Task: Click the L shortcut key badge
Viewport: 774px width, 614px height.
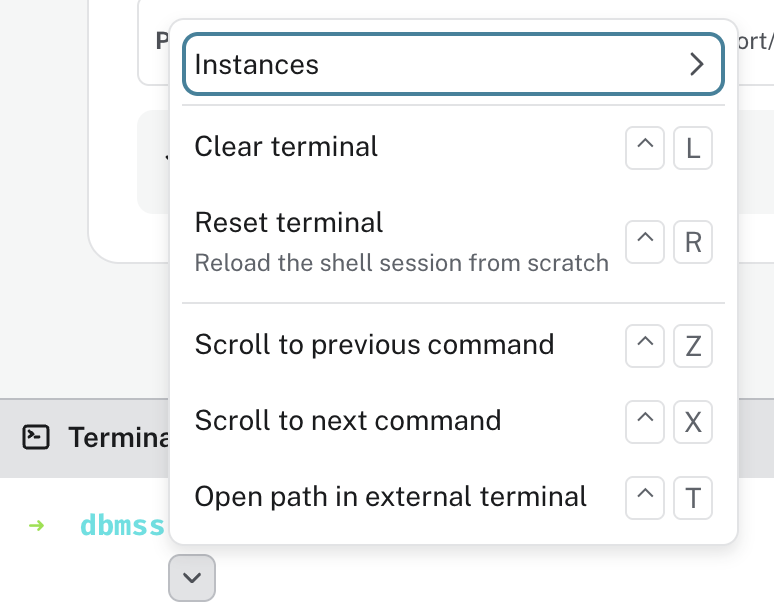Action: click(693, 148)
